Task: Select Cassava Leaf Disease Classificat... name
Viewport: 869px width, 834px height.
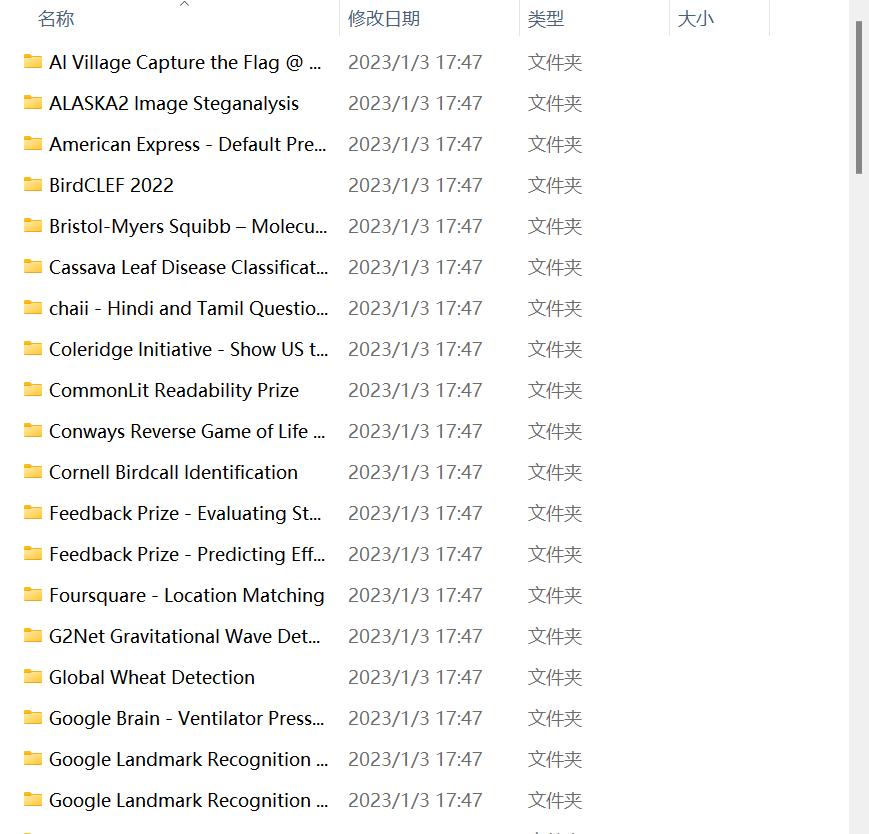Action: click(x=188, y=268)
